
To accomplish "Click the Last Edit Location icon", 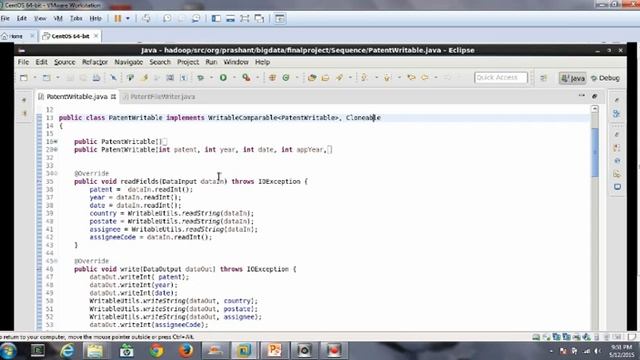I will (x=411, y=78).
